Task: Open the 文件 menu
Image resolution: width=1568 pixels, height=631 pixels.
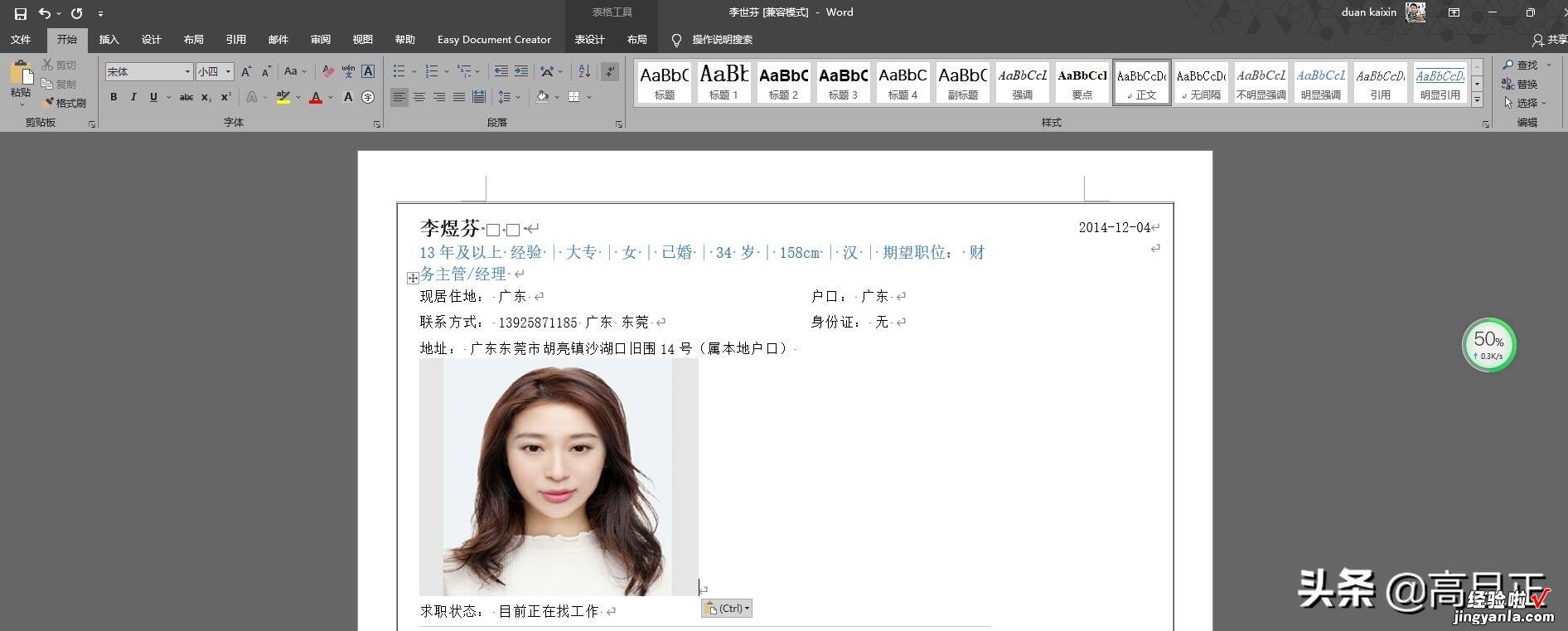Action: pyautogui.click(x=21, y=39)
